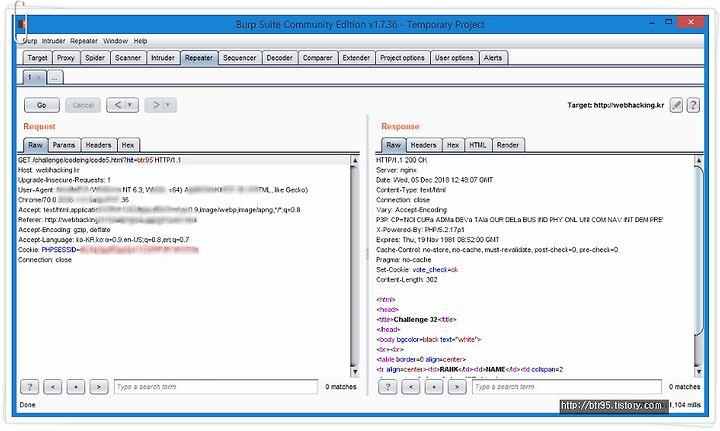Switch to the Sequencer tab

240,58
